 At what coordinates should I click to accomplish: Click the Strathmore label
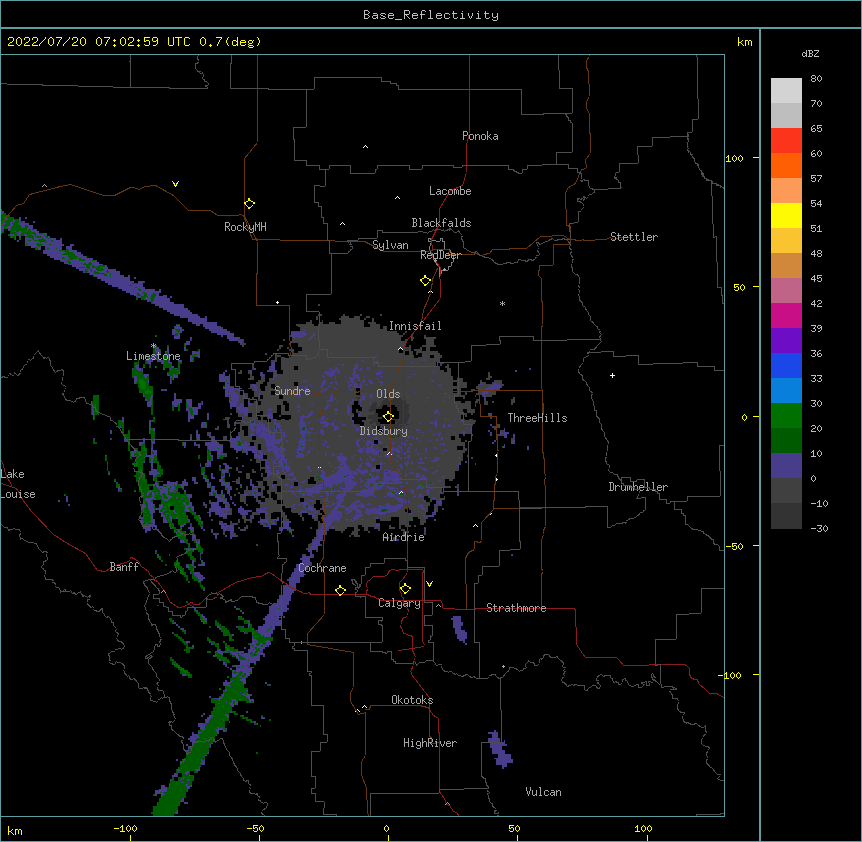(x=516, y=608)
